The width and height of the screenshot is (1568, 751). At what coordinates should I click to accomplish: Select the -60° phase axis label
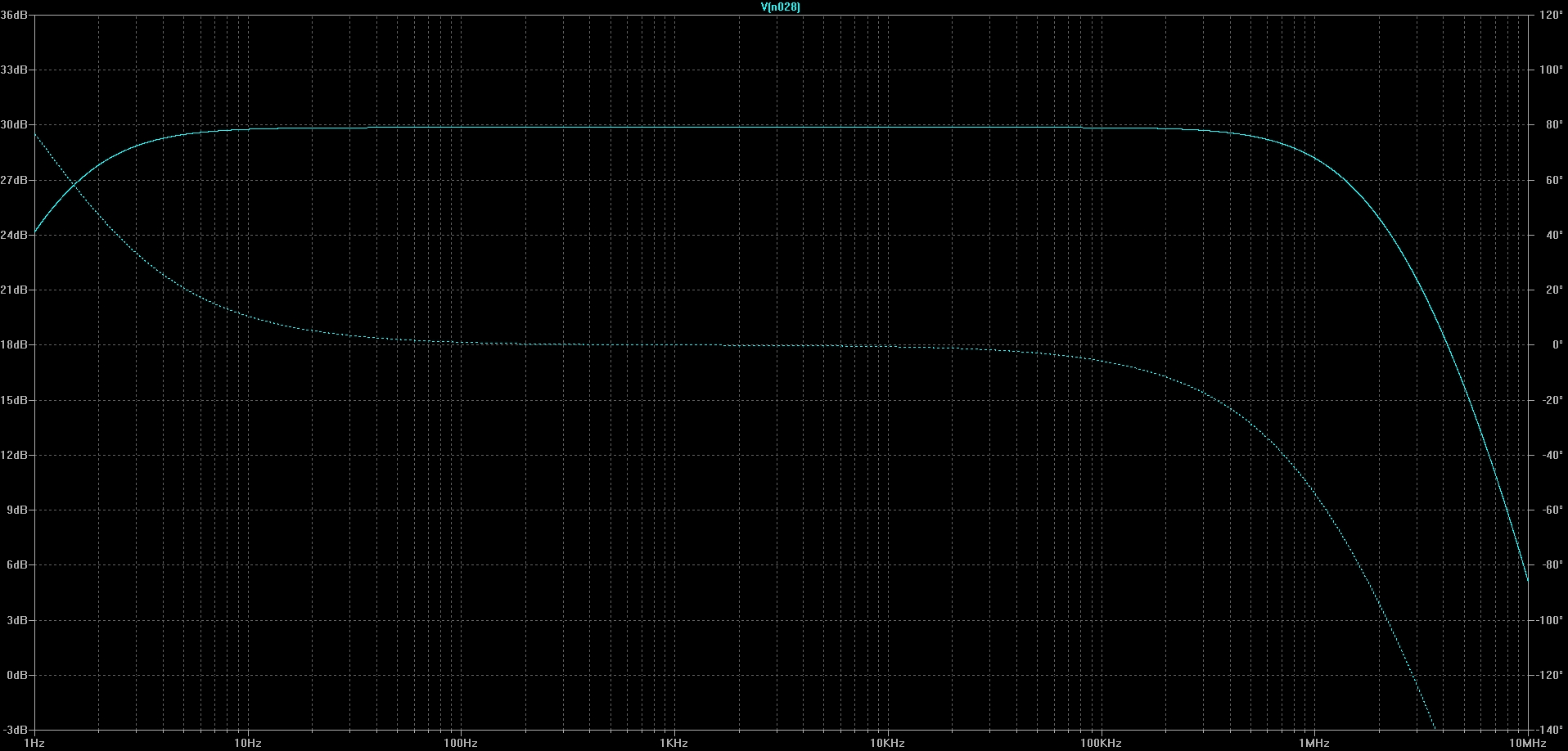(x=1552, y=510)
